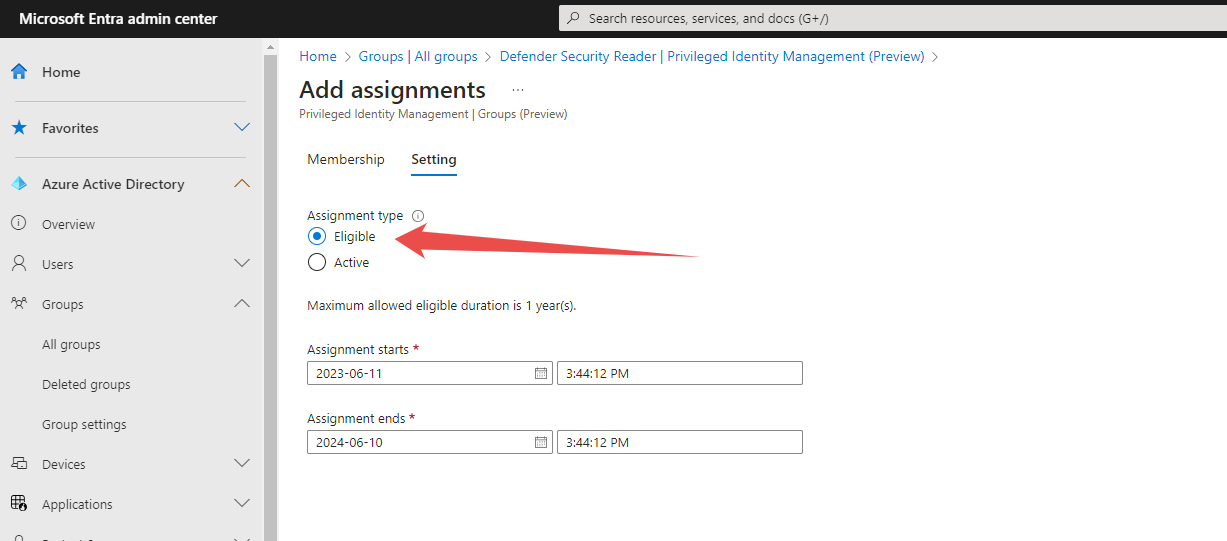Click the Applications grid icon
Viewport: 1227px width, 541px height.
[x=18, y=504]
